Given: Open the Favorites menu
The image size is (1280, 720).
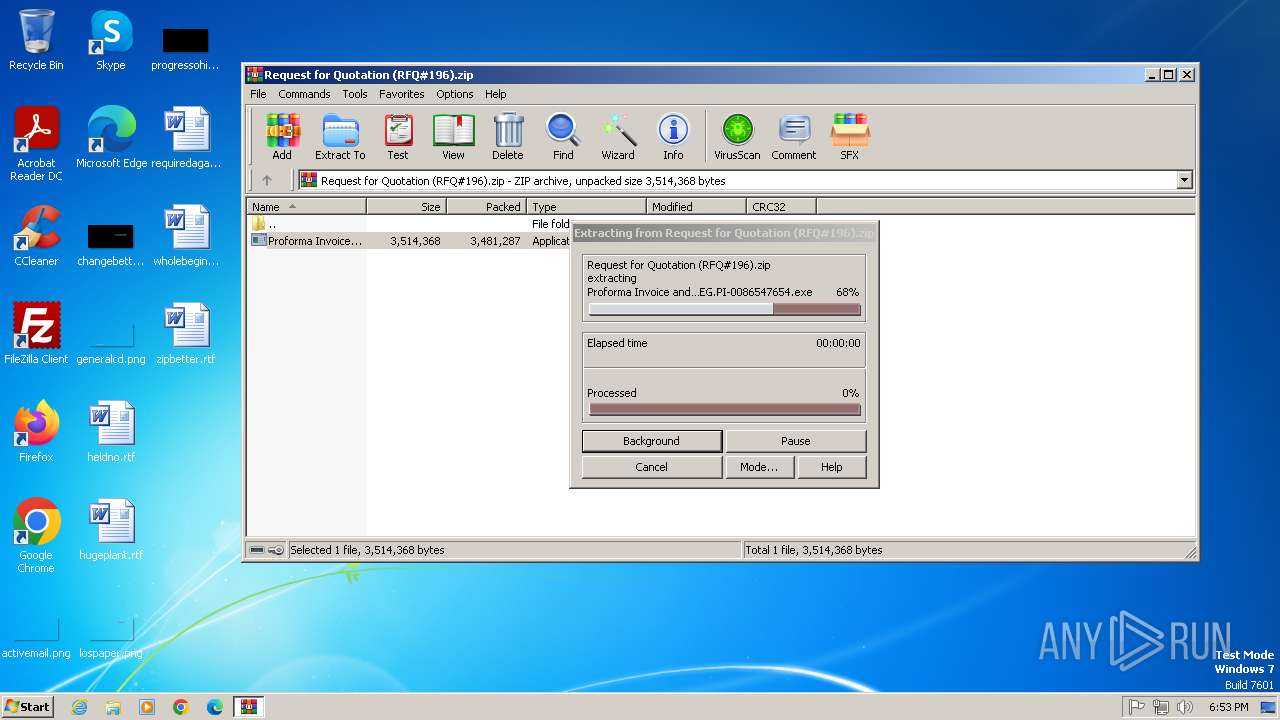Looking at the screenshot, I should (x=401, y=94).
